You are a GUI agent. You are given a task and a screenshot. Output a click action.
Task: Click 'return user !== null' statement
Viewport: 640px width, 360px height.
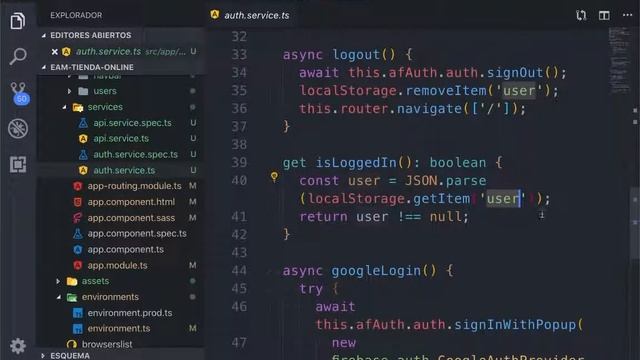(384, 216)
